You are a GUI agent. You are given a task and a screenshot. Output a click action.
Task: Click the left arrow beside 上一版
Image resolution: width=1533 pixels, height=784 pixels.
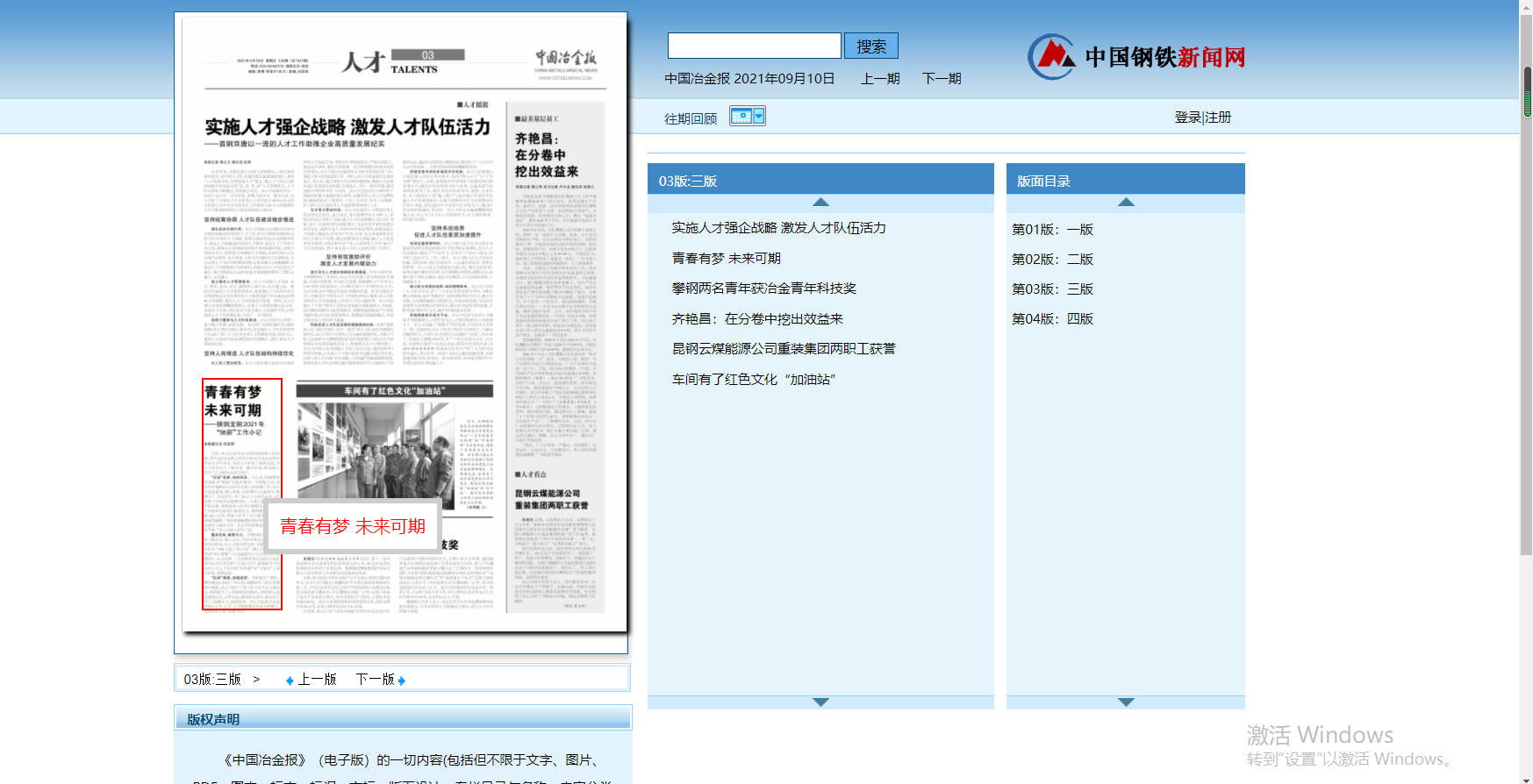click(x=290, y=681)
